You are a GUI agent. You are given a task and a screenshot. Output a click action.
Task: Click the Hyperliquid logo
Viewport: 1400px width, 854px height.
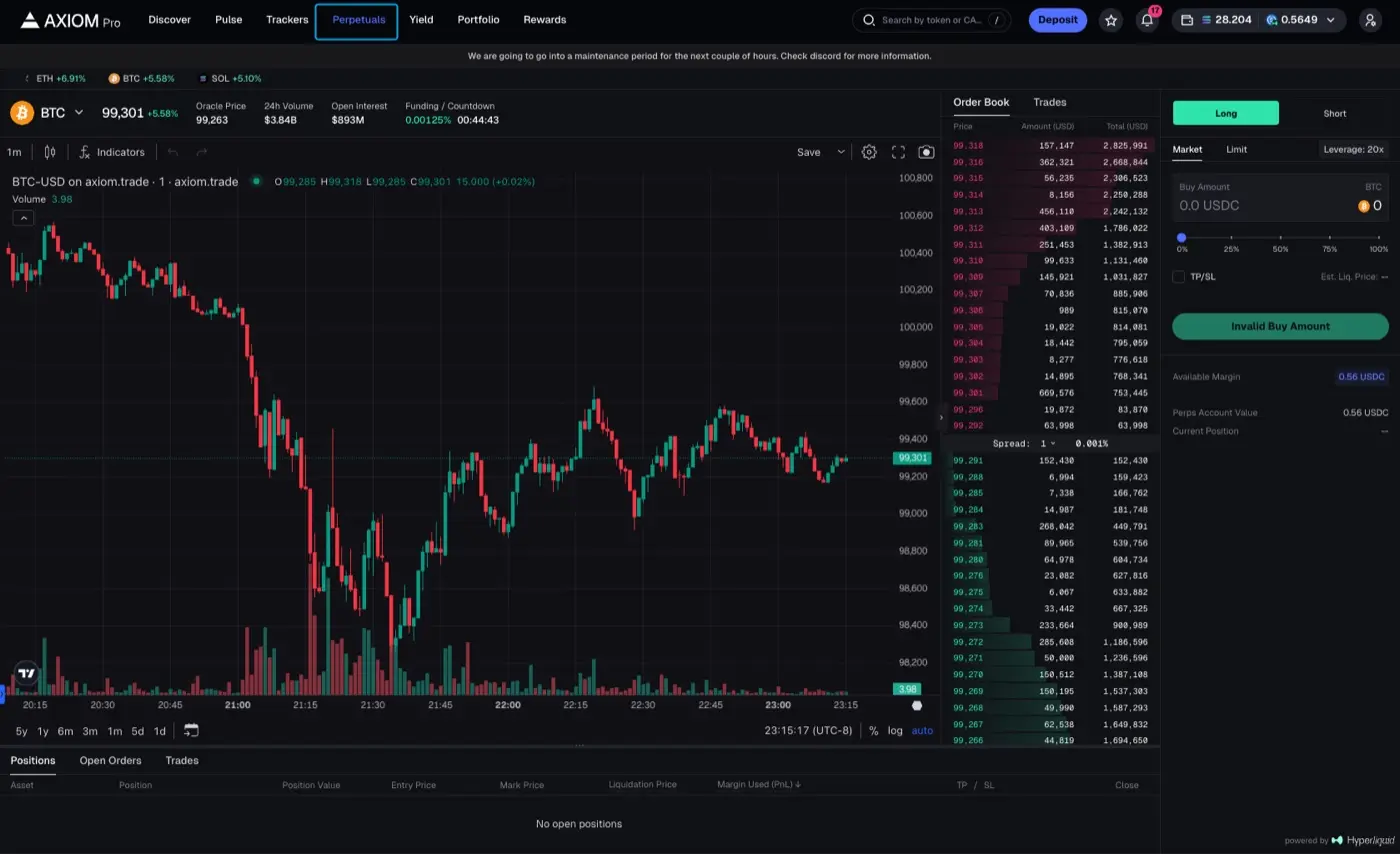pyautogui.click(x=1363, y=840)
